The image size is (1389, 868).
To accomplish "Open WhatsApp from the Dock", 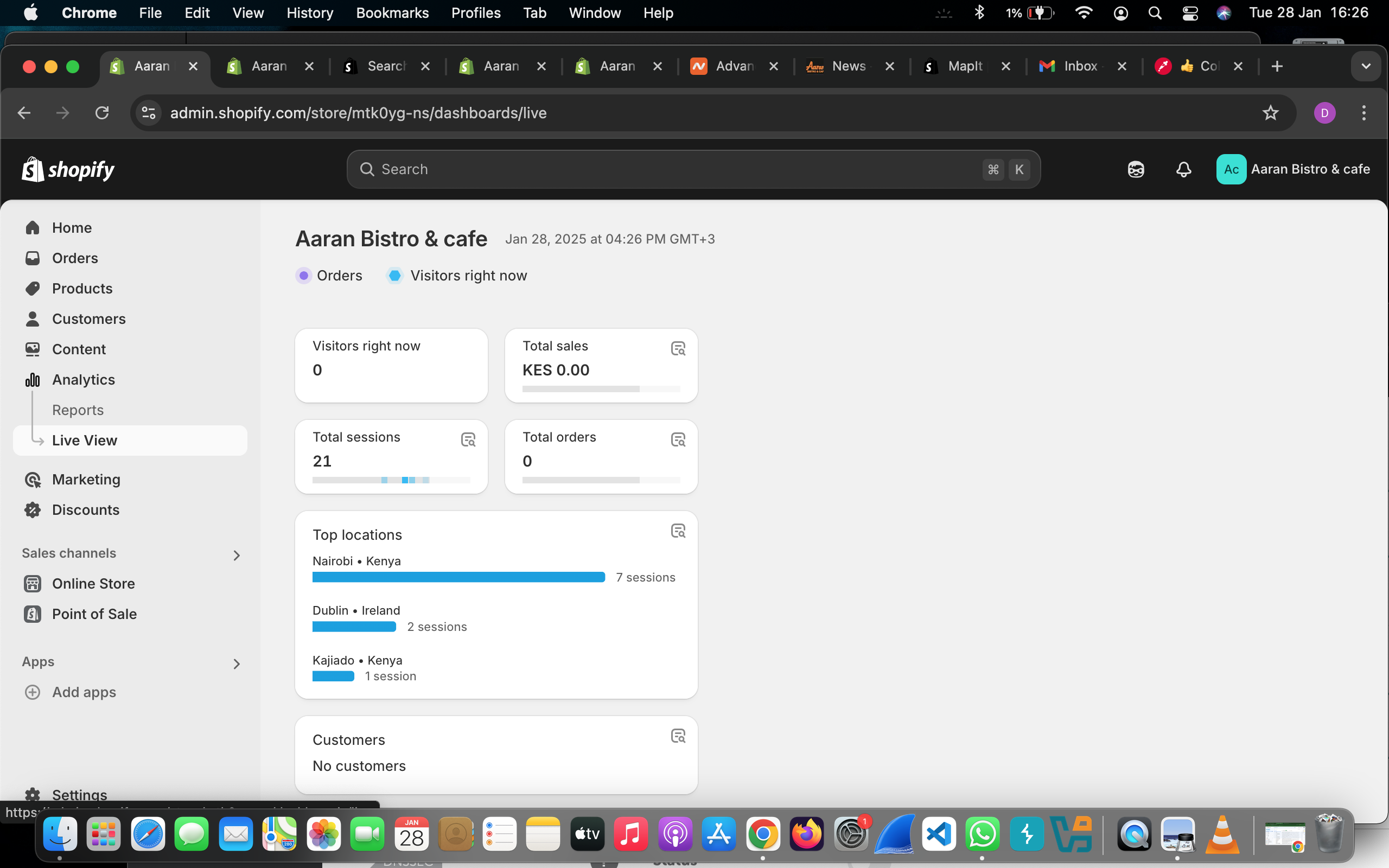I will tap(983, 834).
